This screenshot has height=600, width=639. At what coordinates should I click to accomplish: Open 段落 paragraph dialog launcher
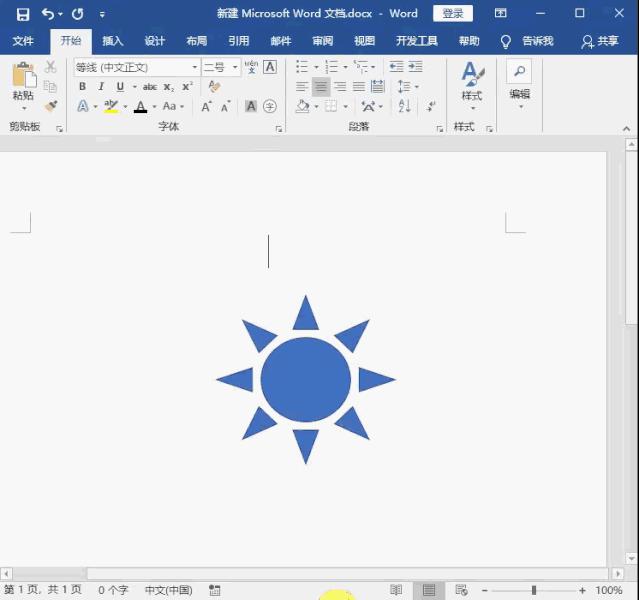440,129
